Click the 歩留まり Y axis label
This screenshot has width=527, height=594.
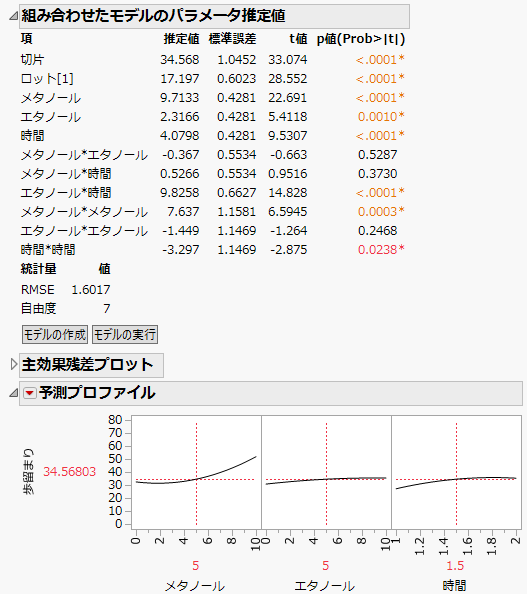click(28, 472)
